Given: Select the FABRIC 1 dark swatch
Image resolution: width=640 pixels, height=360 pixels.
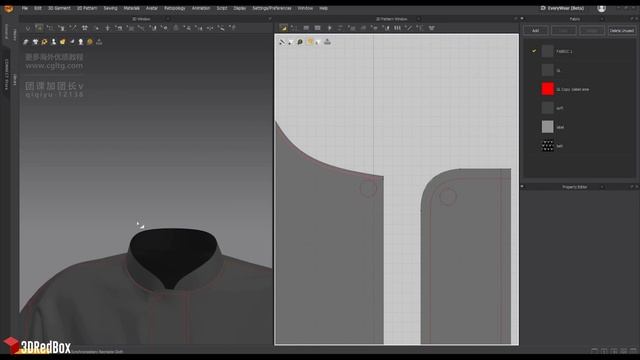Looking at the screenshot, I should coord(547,51).
